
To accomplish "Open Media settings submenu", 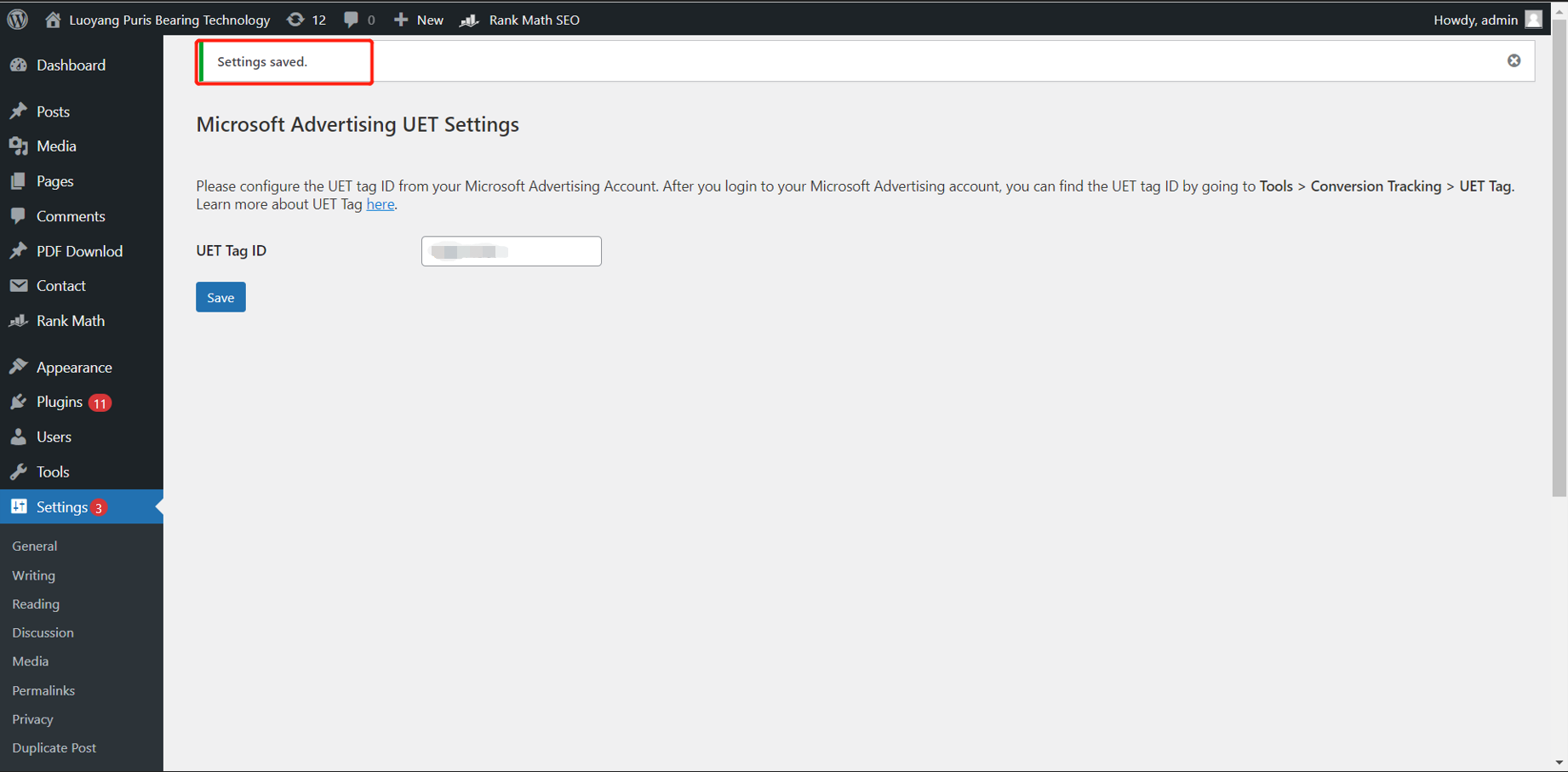I will pyautogui.click(x=30, y=661).
